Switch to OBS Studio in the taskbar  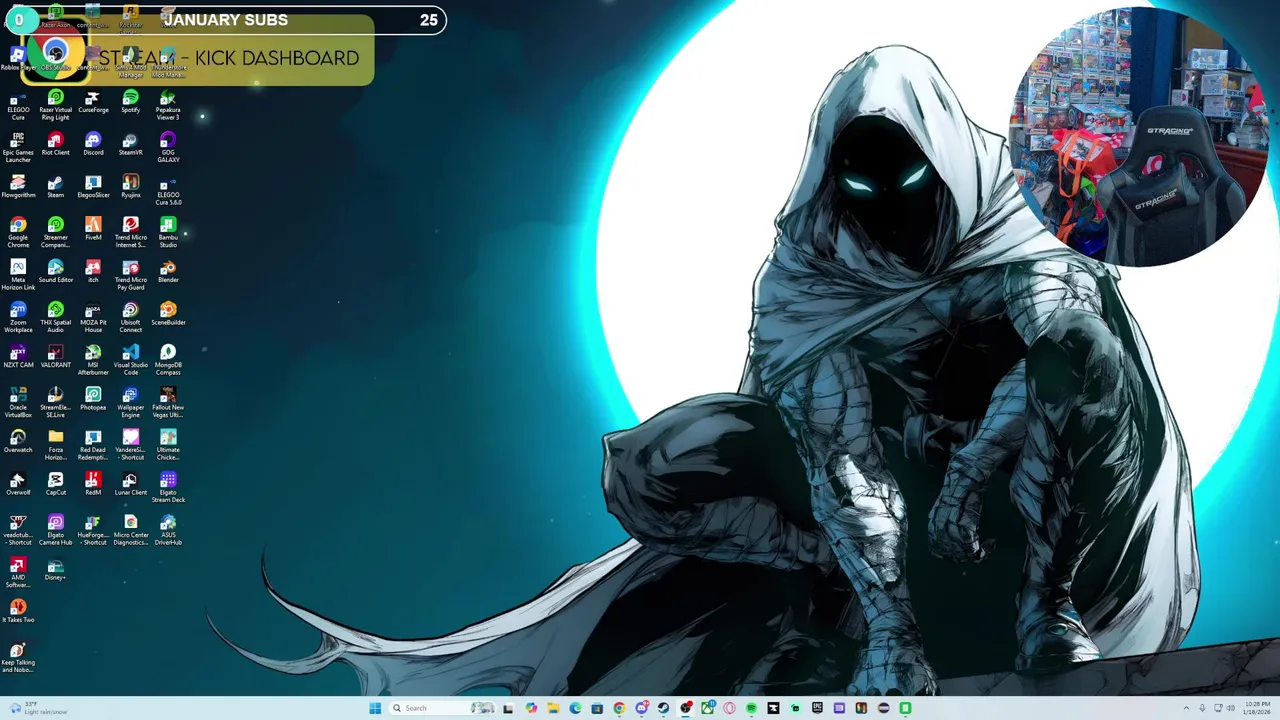pyautogui.click(x=685, y=708)
